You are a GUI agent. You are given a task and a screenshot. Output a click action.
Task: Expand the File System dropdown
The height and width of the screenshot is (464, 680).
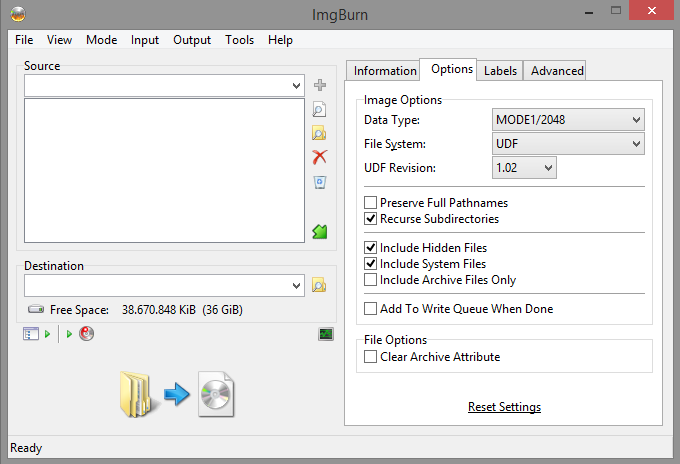click(x=567, y=144)
